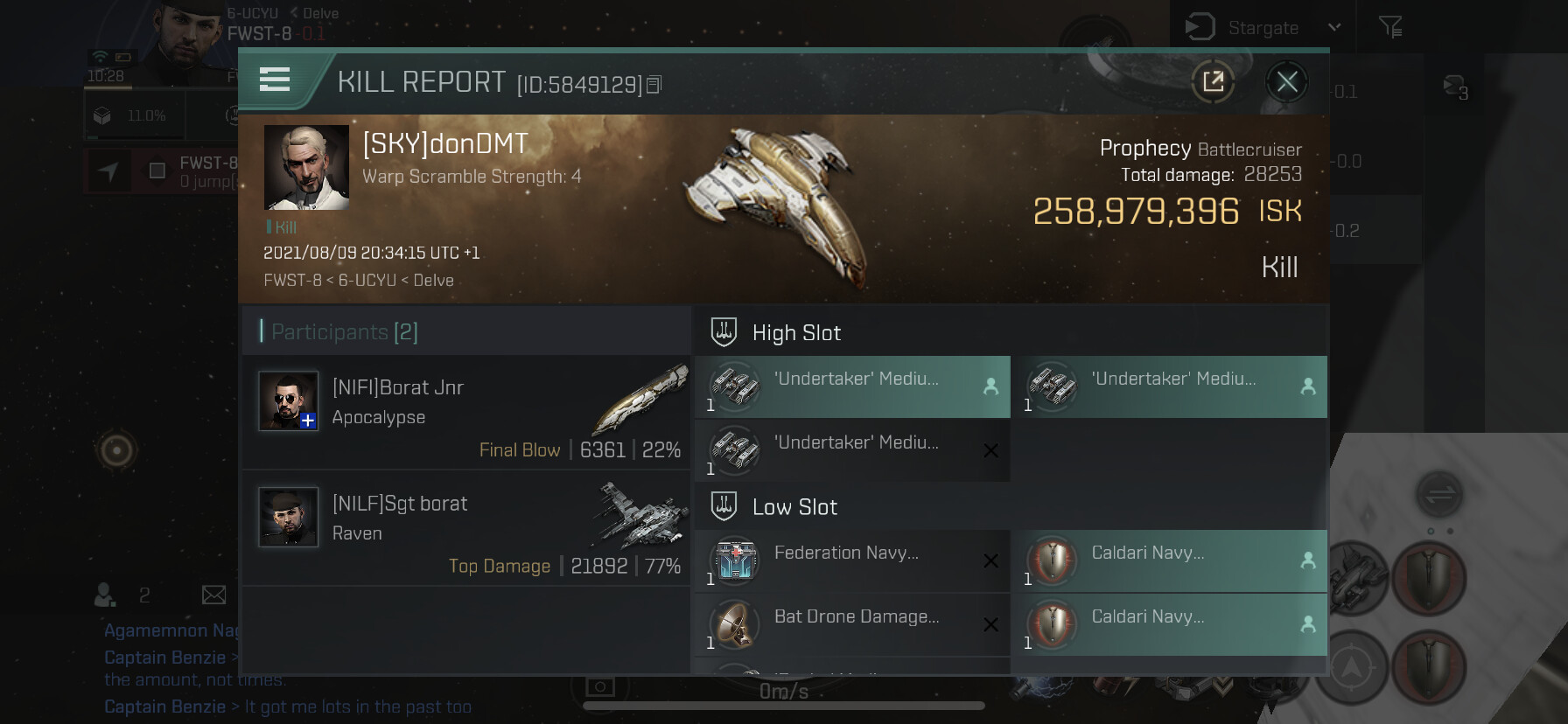This screenshot has height=724, width=1568.
Task: Select the Federation Navy low slot module
Action: point(852,560)
